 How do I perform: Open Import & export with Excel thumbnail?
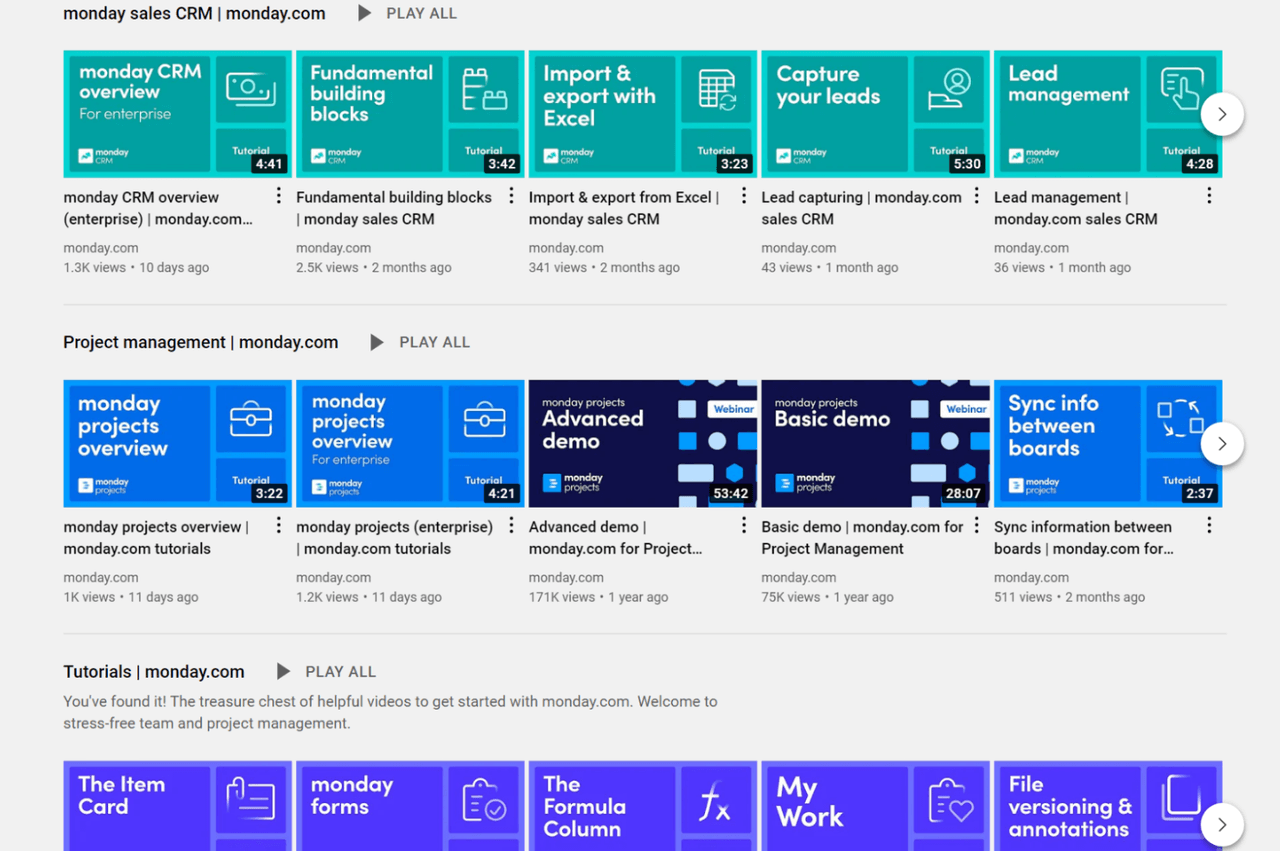(643, 114)
